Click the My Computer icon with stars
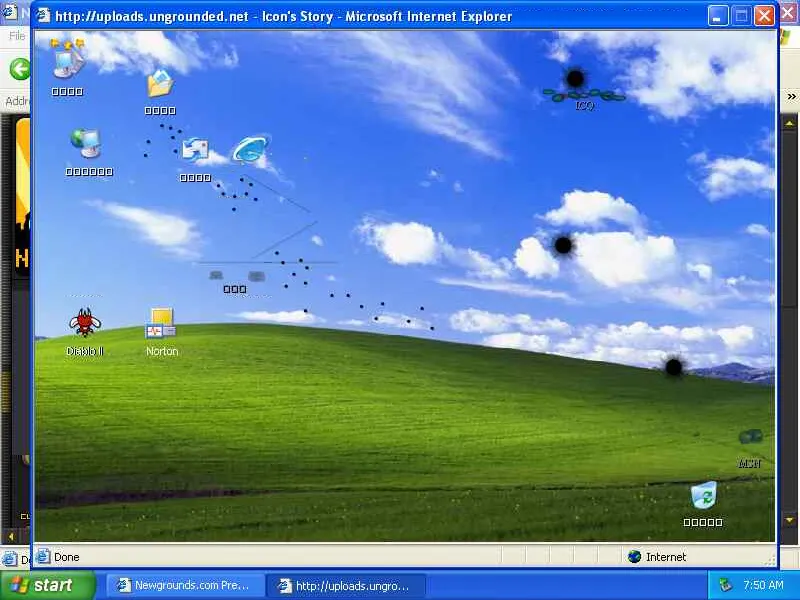Screen dimensions: 800x600 (68, 59)
